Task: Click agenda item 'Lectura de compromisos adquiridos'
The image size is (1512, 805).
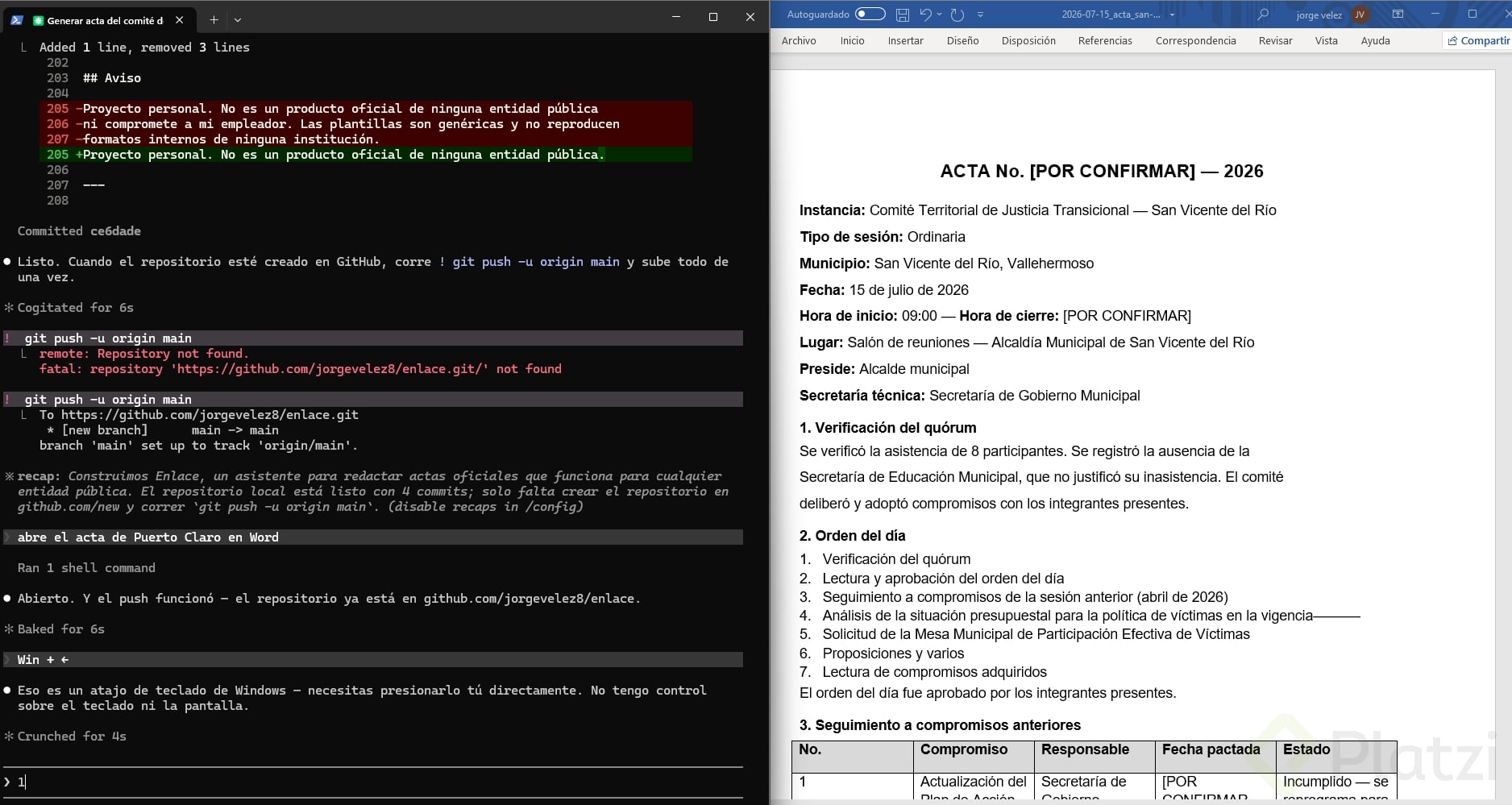Action: 934,672
